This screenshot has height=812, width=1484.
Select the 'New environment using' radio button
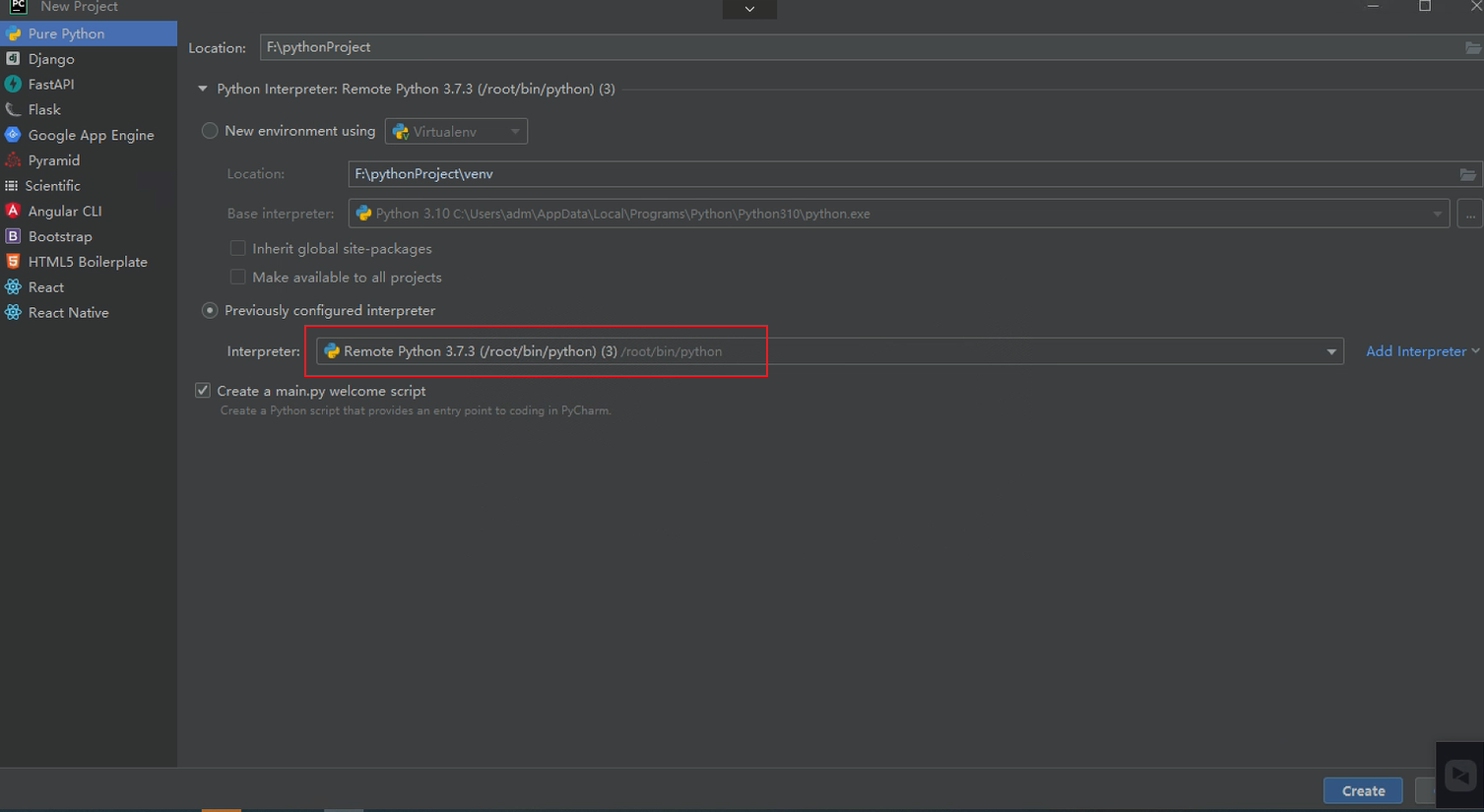pos(210,131)
